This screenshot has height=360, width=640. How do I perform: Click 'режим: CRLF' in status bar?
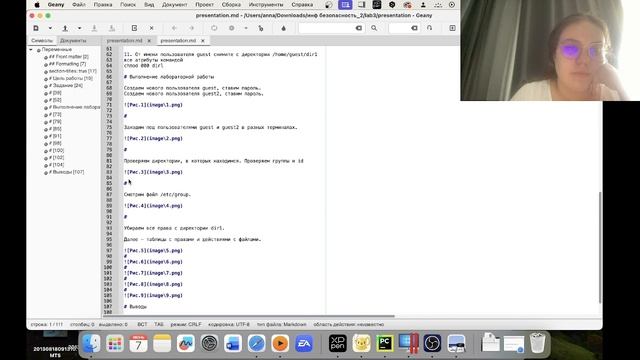point(186,324)
